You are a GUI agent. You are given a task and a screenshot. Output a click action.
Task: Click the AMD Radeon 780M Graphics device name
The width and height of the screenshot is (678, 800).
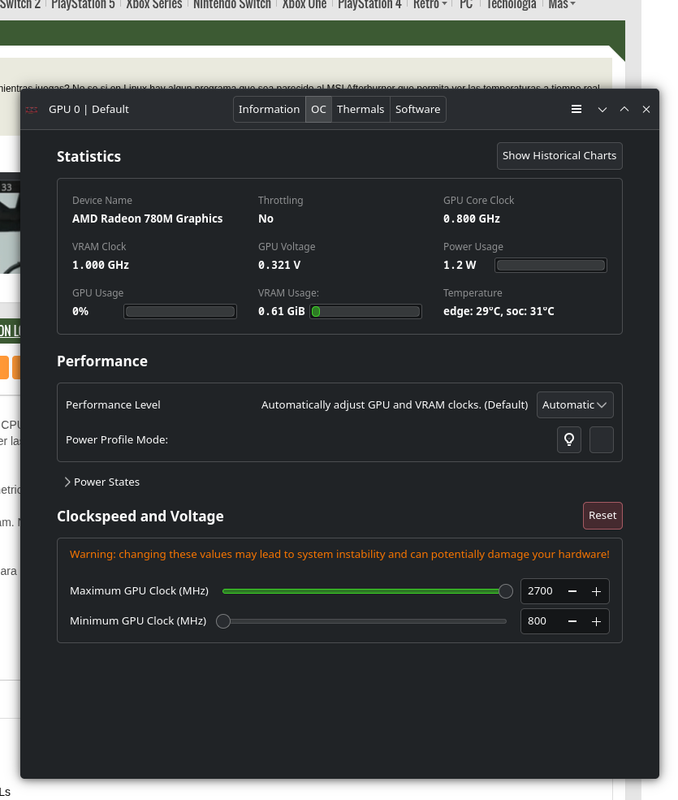[x=147, y=218]
